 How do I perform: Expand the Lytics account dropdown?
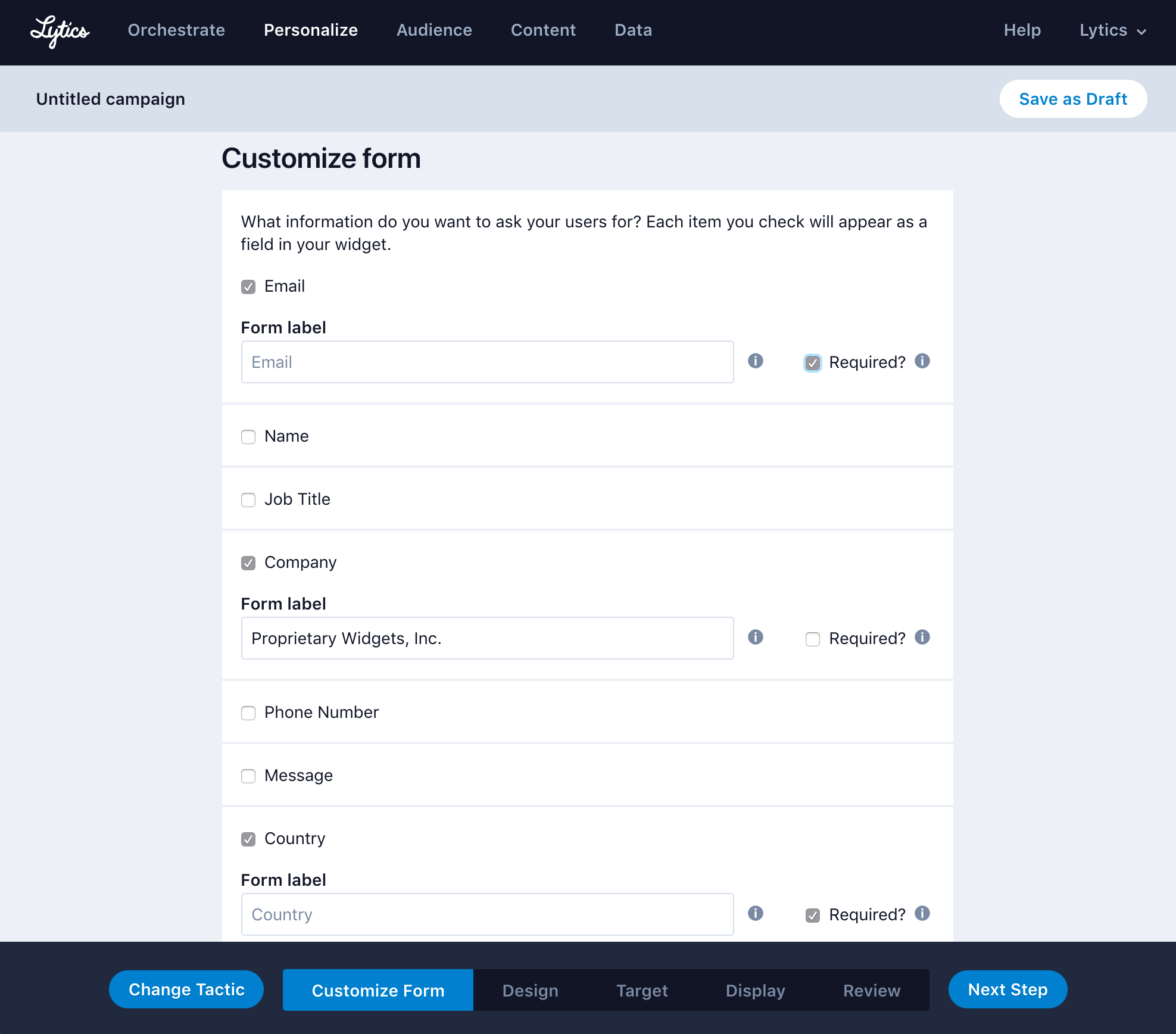pyautogui.click(x=1112, y=30)
